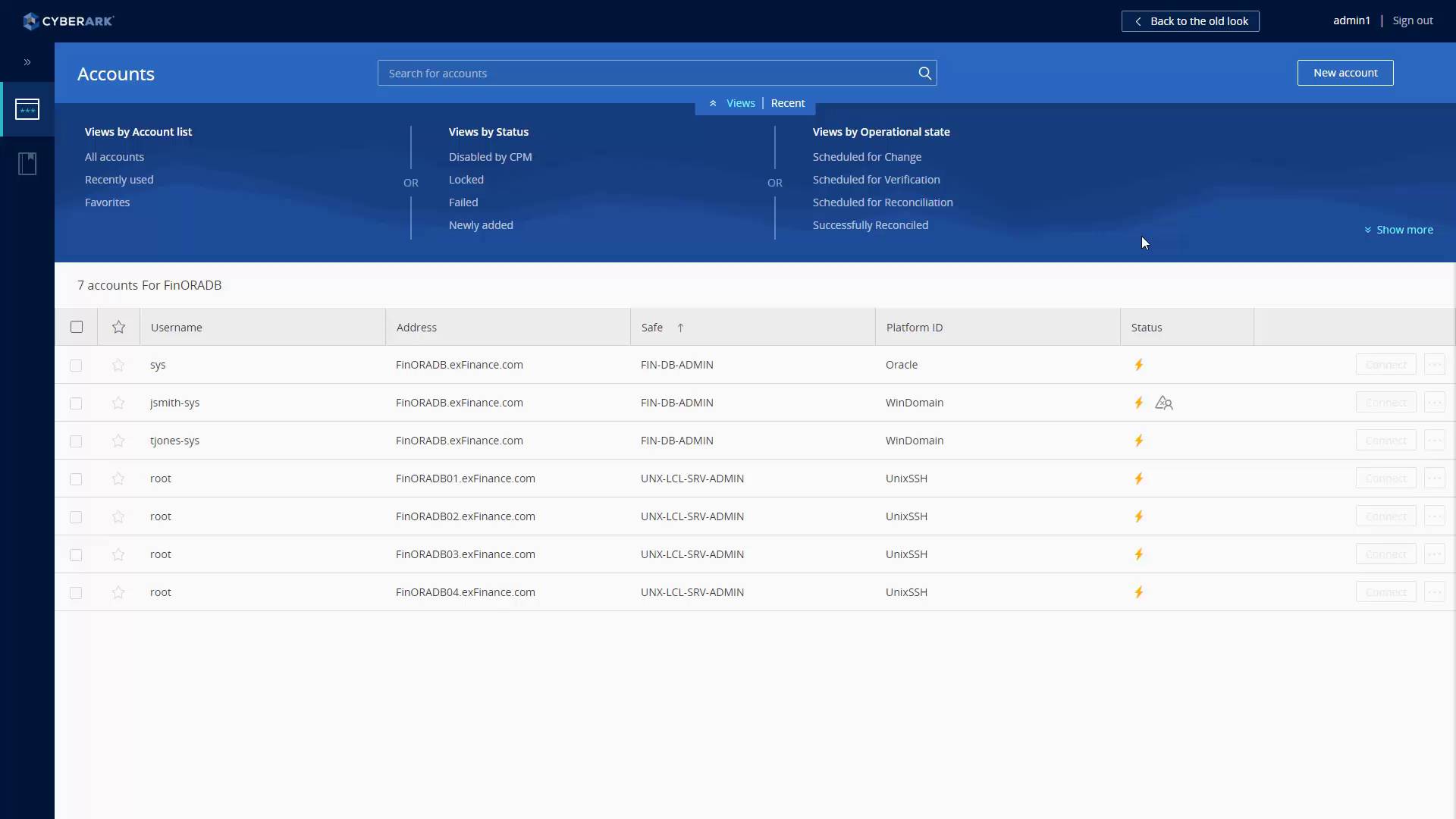Check the sys account checkbox
The height and width of the screenshot is (819, 1456).
(76, 366)
